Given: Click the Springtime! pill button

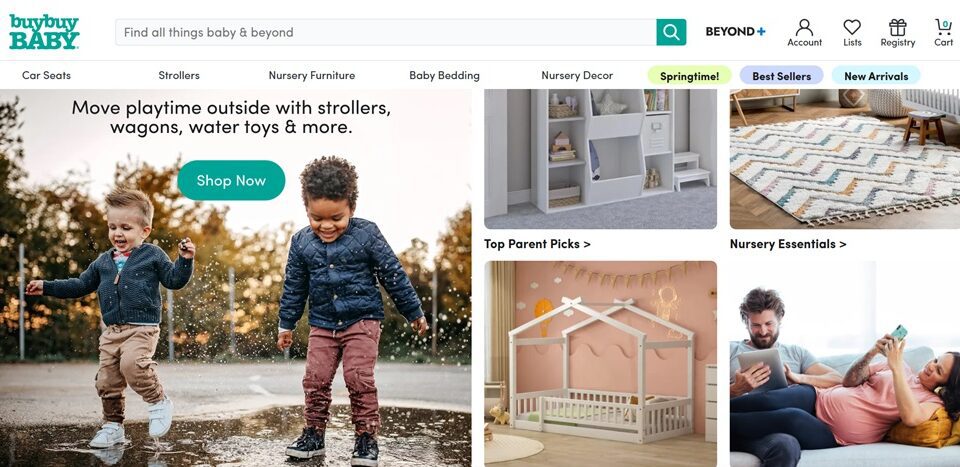Looking at the screenshot, I should (x=689, y=76).
